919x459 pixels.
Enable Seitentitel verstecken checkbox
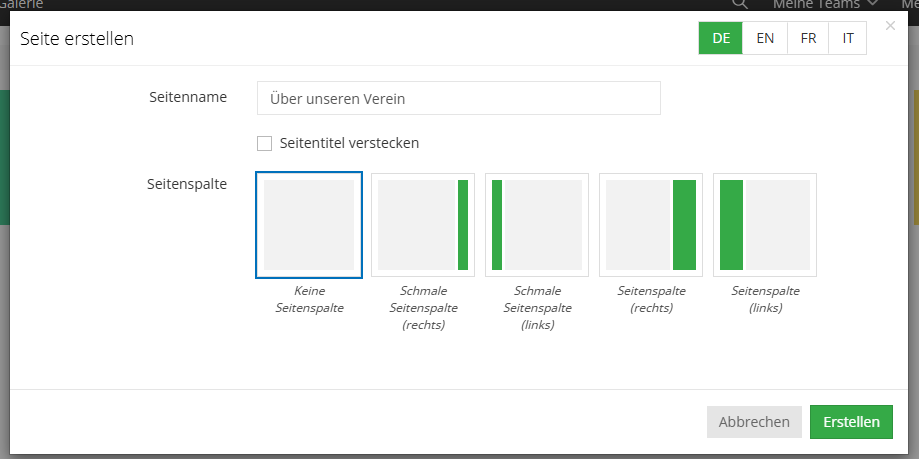coord(264,143)
